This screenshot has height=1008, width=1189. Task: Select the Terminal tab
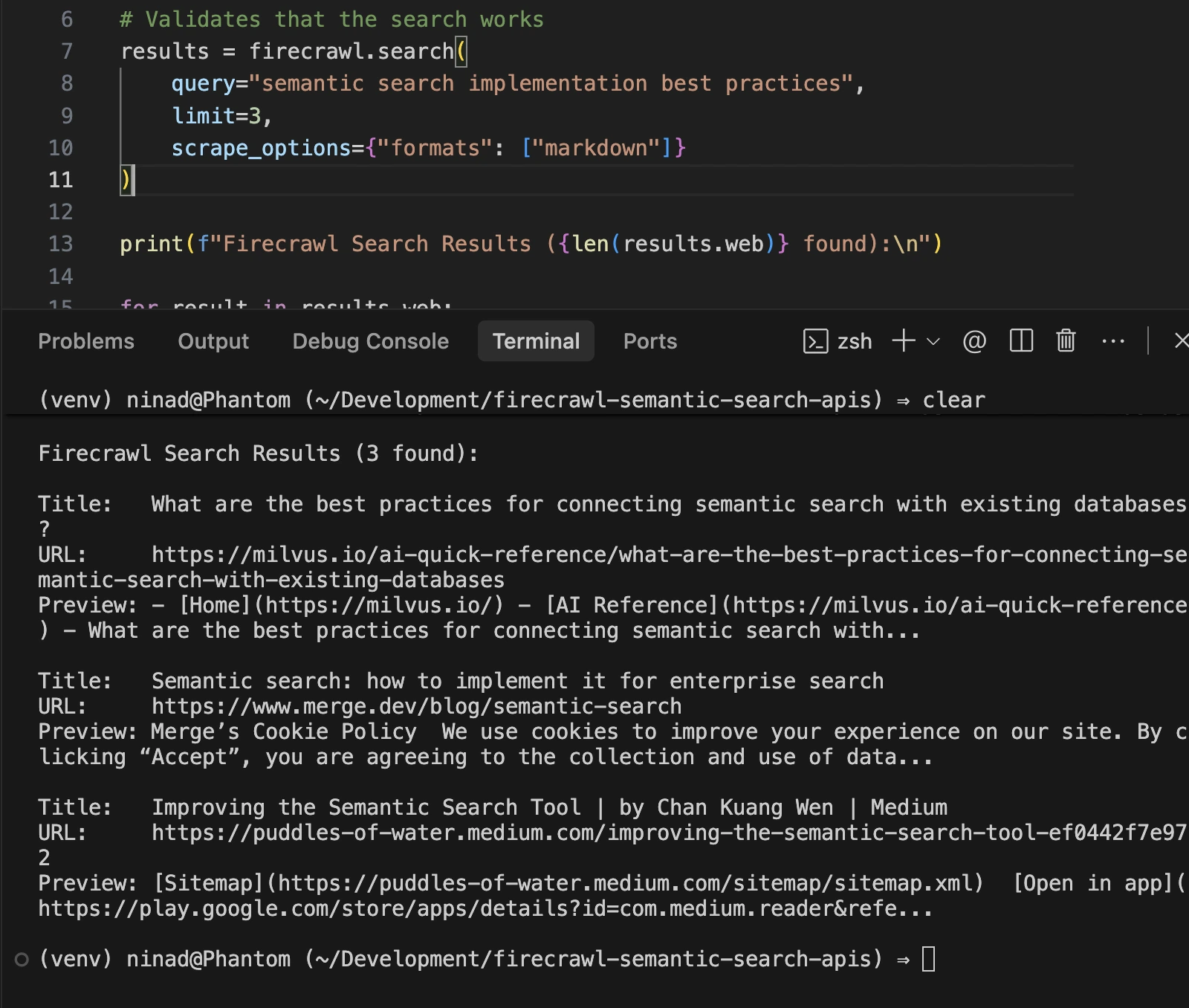536,341
